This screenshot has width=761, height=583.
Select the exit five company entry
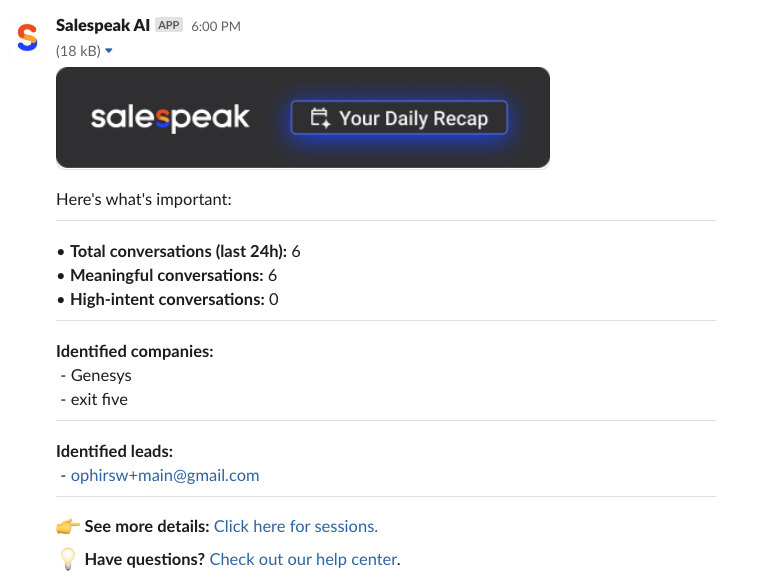pyautogui.click(x=99, y=400)
